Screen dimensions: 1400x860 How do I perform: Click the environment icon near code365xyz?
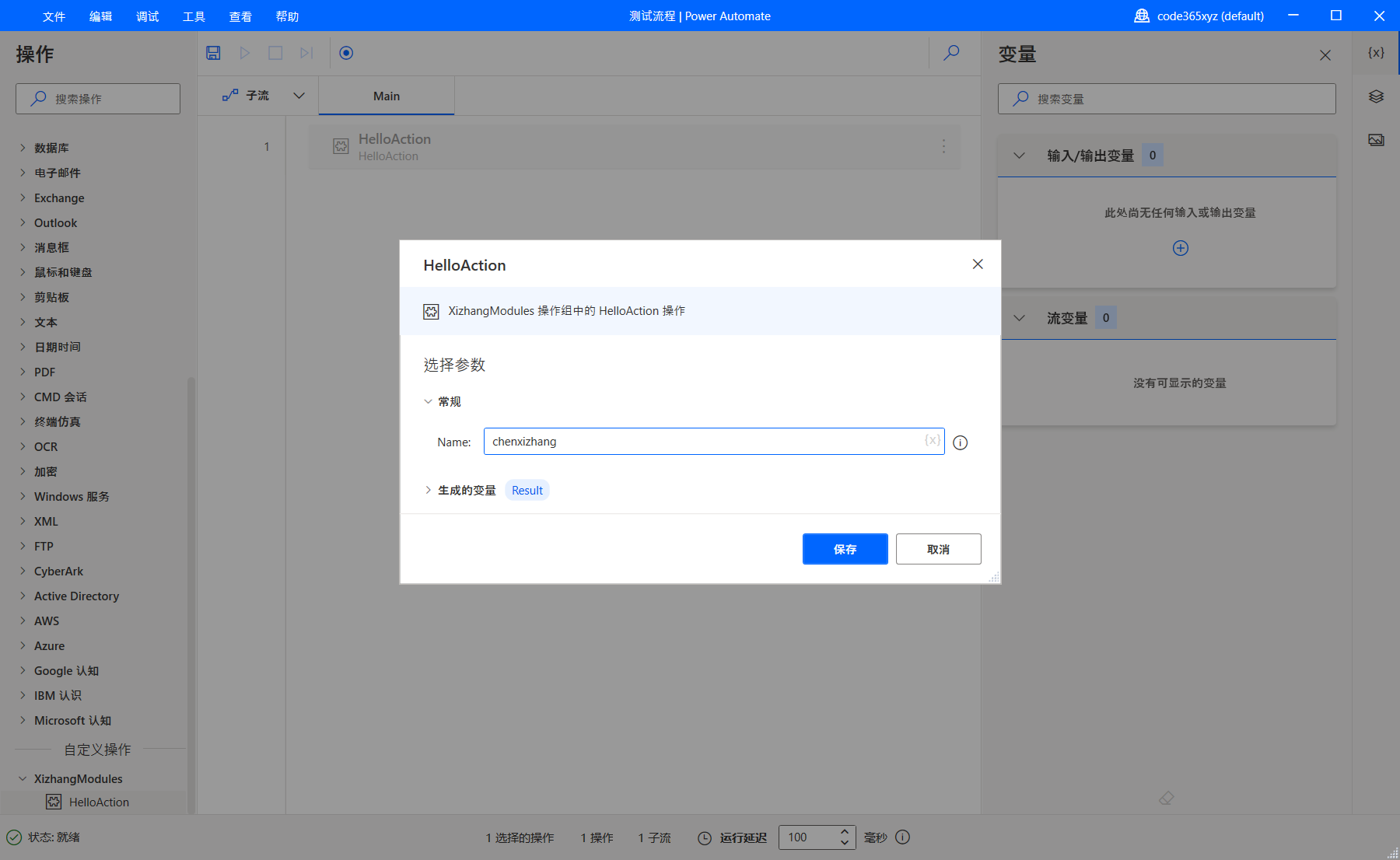(x=1142, y=16)
